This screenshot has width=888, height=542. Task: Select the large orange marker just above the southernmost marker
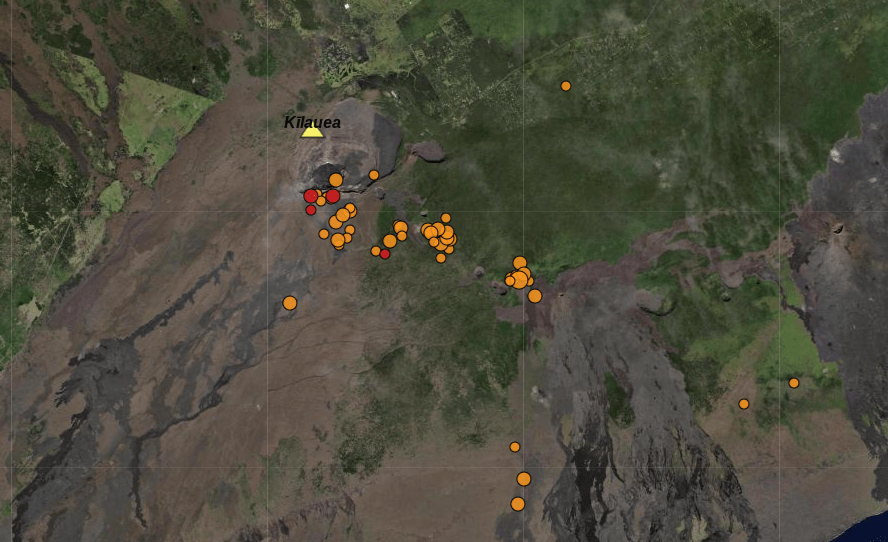point(524,479)
